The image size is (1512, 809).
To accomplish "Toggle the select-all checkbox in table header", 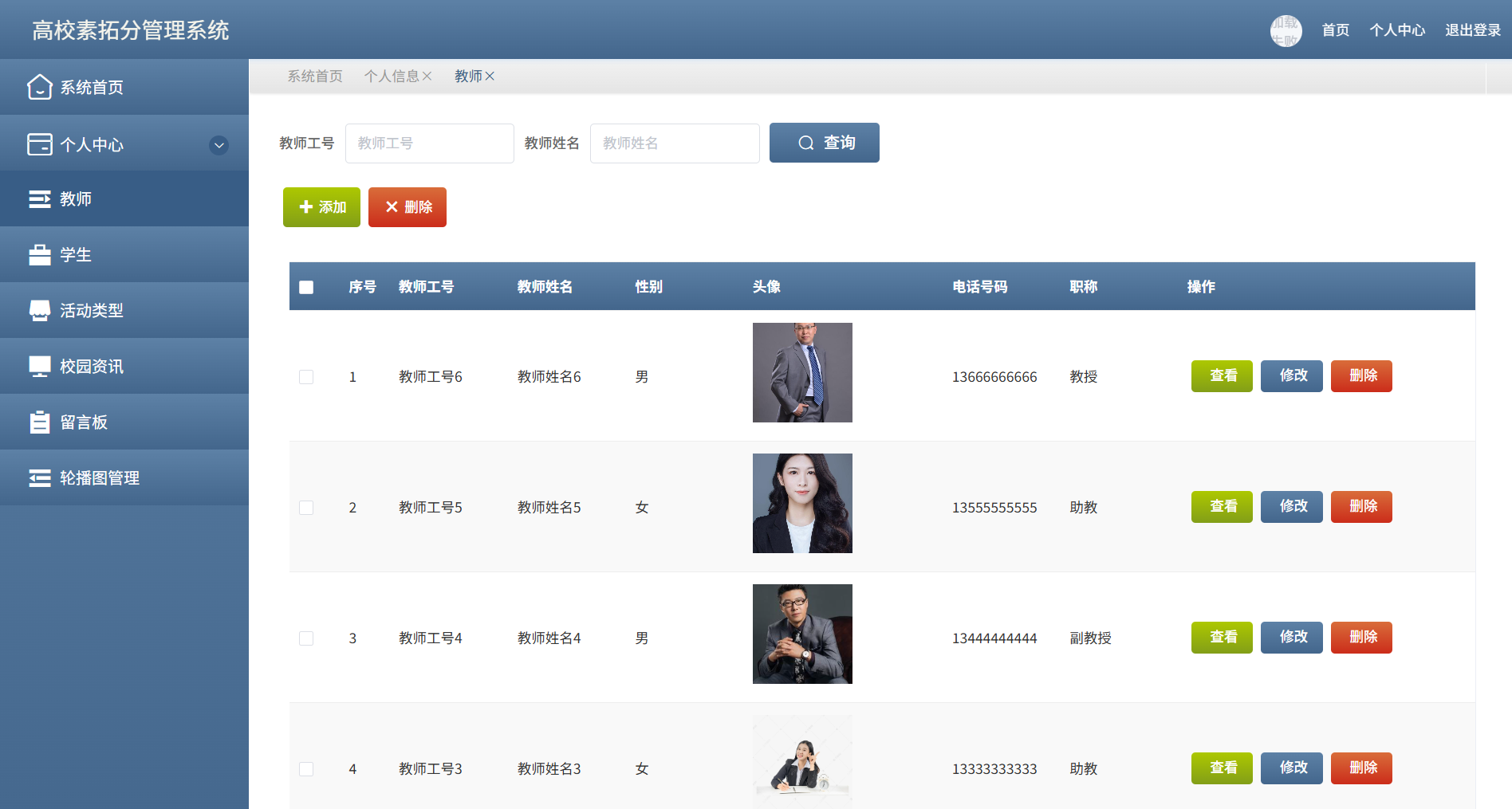I will pos(306,287).
